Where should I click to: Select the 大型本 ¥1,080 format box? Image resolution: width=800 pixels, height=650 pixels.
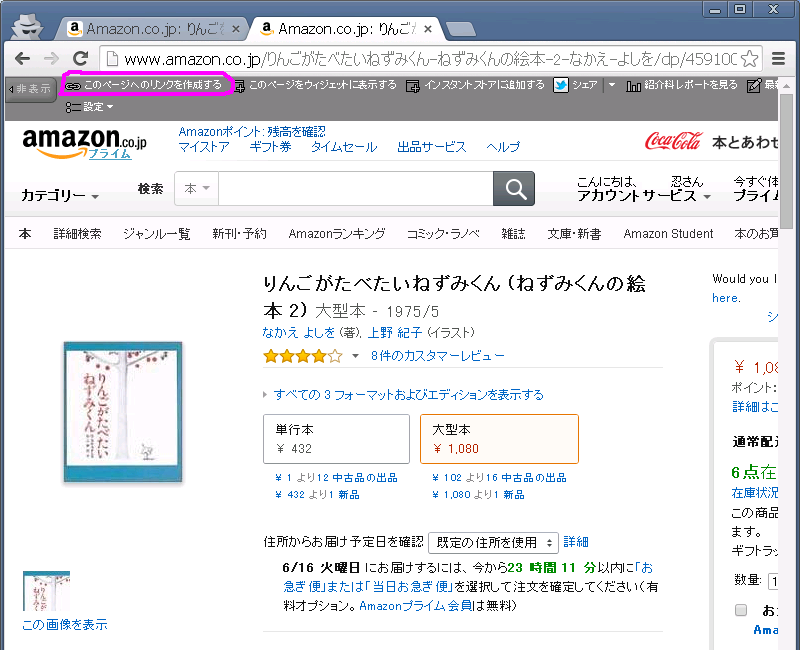coord(499,439)
